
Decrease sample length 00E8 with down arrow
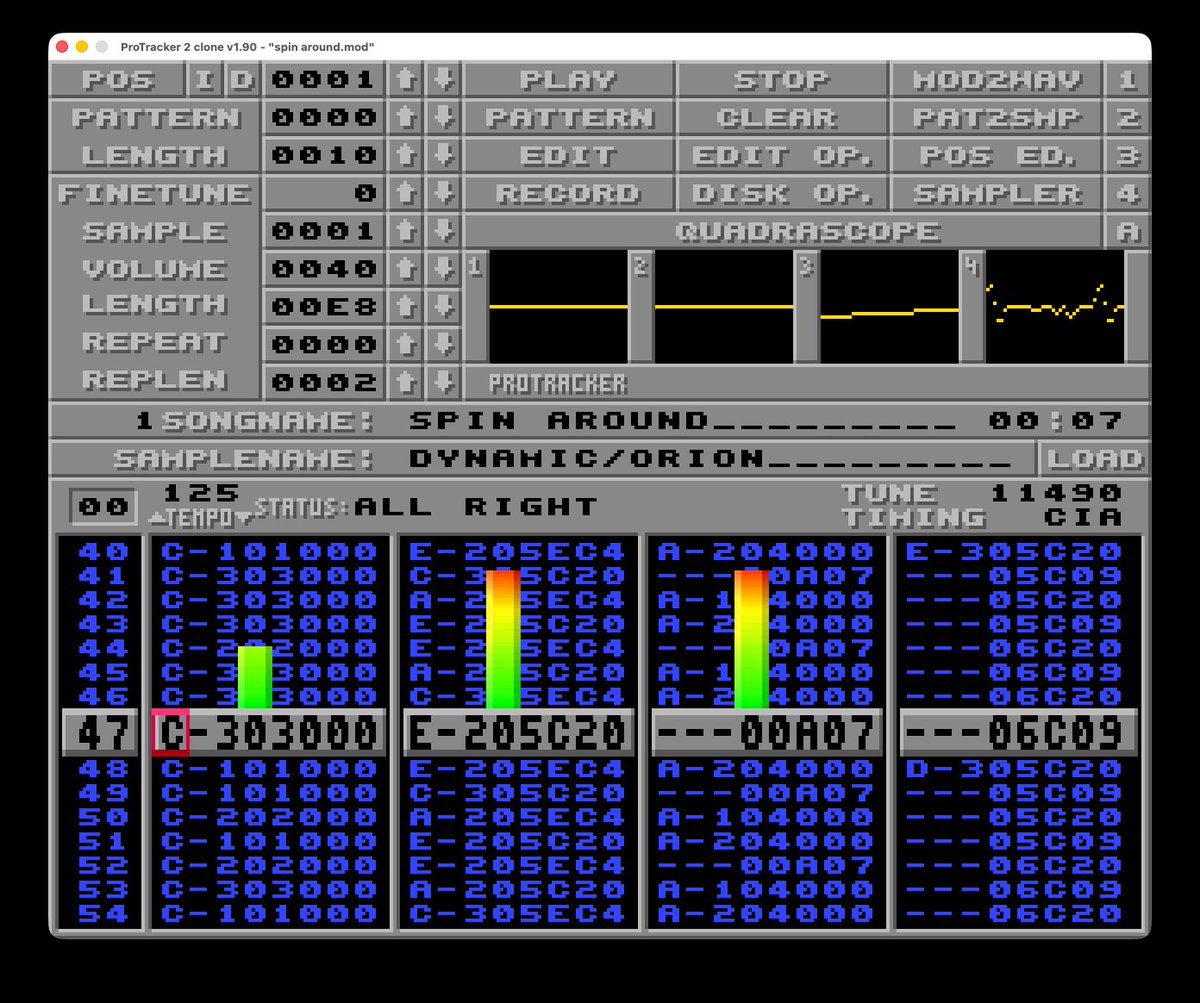click(x=443, y=306)
